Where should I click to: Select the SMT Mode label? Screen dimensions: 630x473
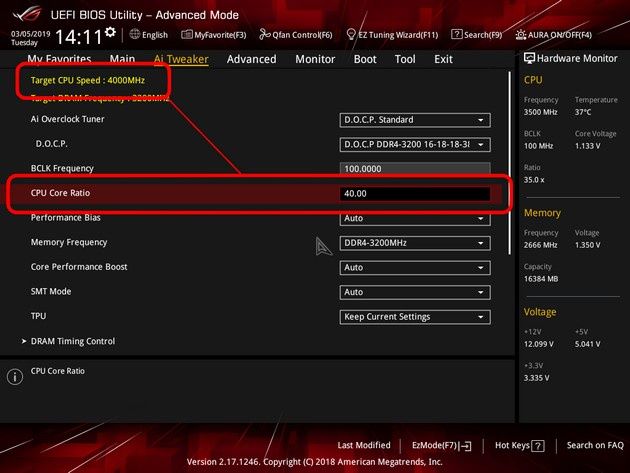pyautogui.click(x=51, y=291)
